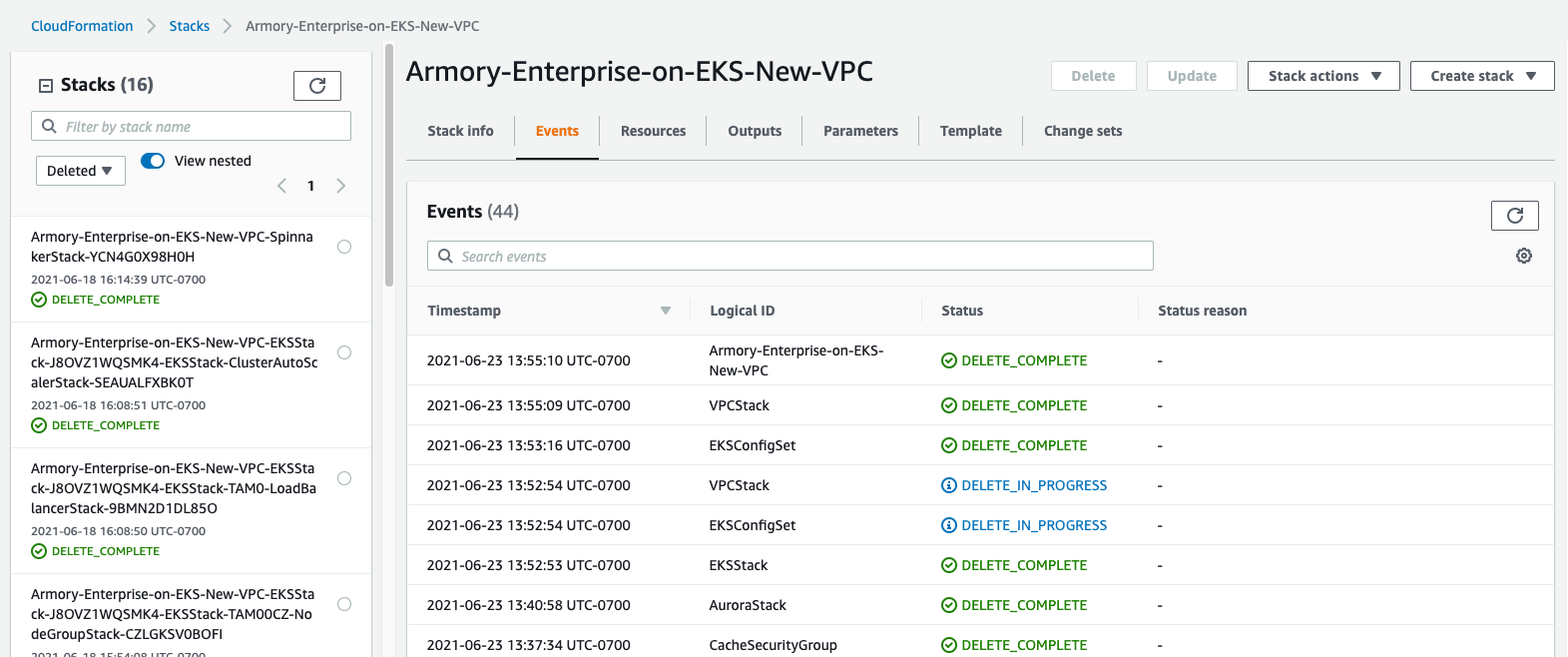The height and width of the screenshot is (657, 1568).
Task: Switch to the Template tab
Action: click(971, 131)
